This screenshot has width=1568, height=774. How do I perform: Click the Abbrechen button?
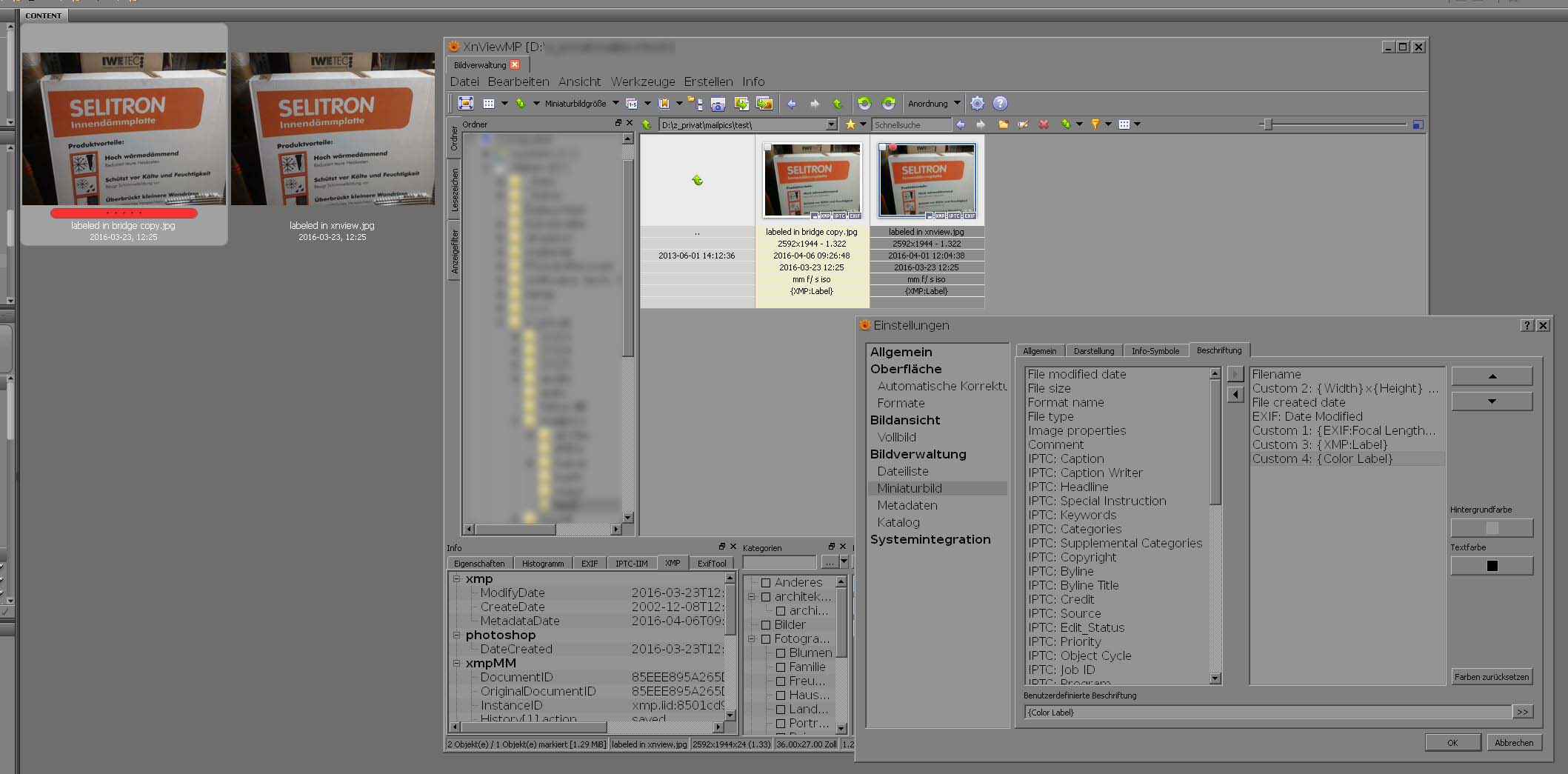(1513, 743)
